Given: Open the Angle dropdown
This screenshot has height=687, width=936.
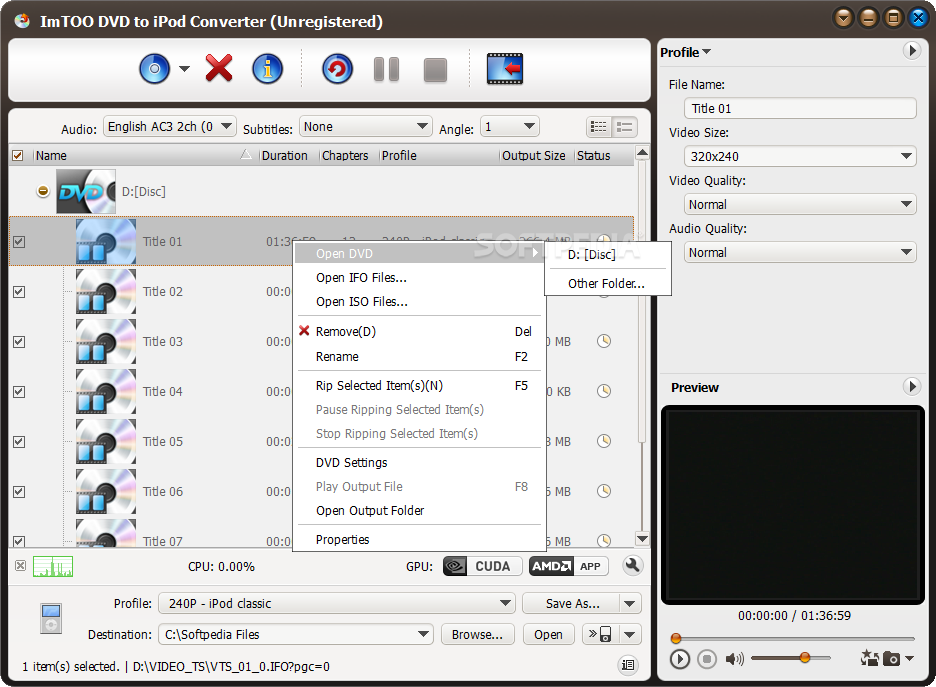Looking at the screenshot, I should 510,127.
